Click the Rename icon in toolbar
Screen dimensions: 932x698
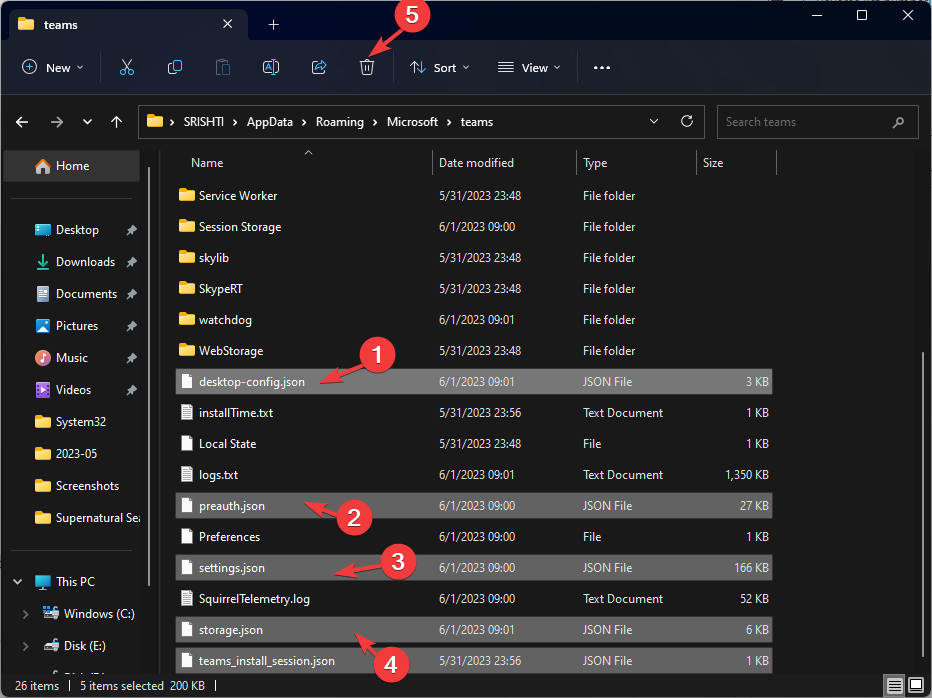coord(270,67)
